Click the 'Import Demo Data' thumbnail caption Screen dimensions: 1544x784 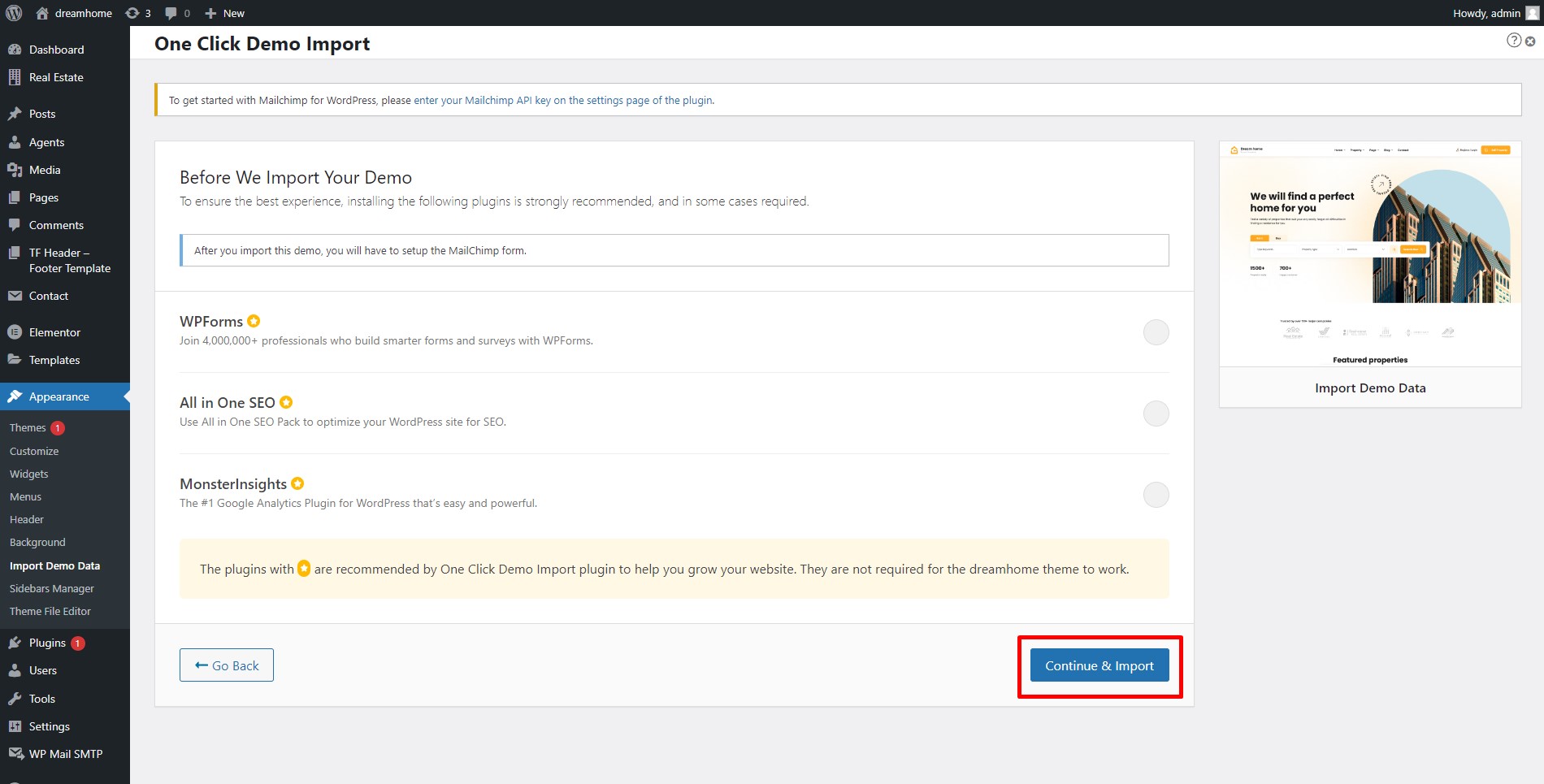(1370, 388)
